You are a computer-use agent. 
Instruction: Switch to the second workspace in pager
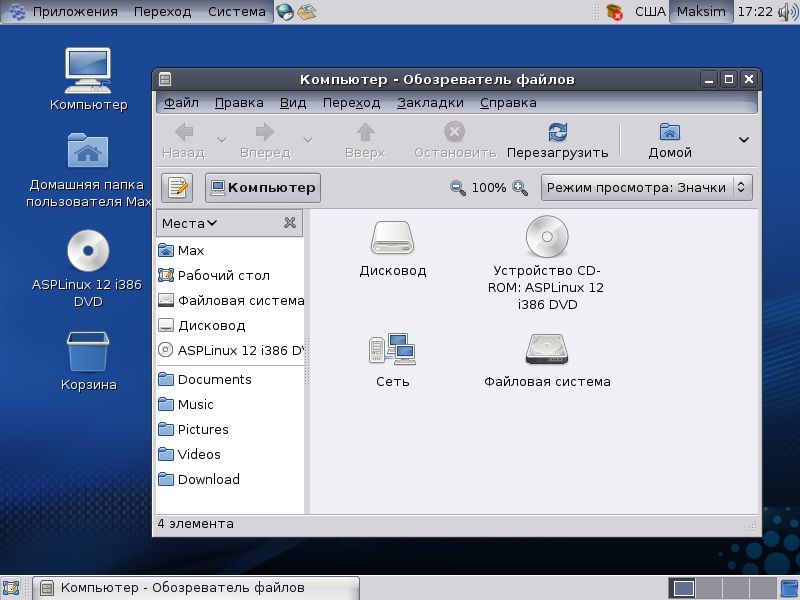point(709,588)
